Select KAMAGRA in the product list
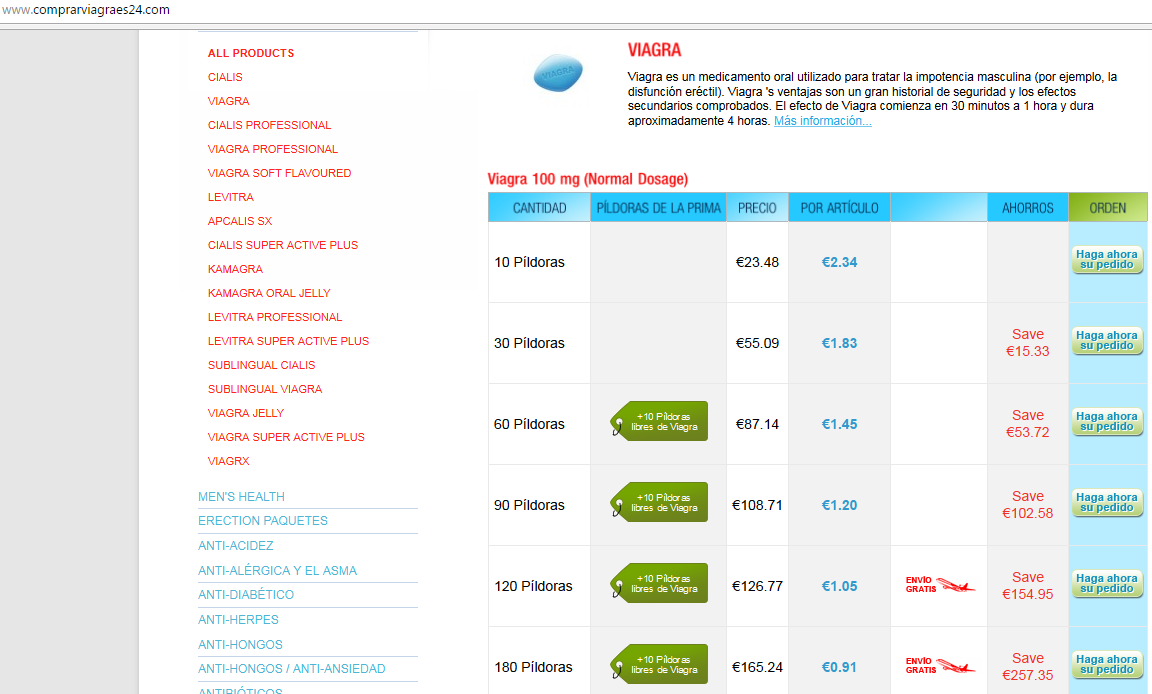 coord(235,269)
